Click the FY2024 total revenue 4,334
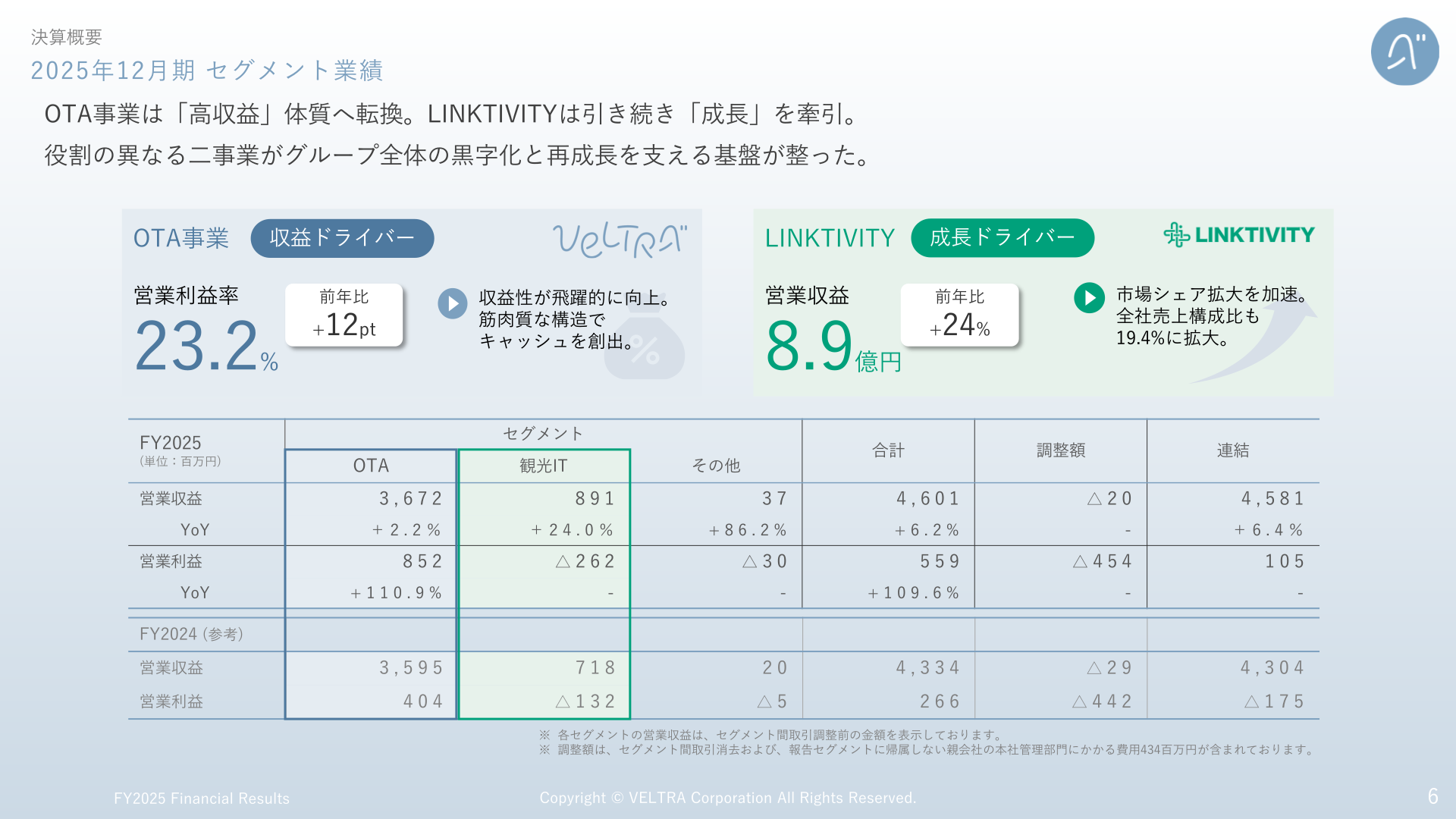This screenshot has width=1456, height=819. [928, 668]
